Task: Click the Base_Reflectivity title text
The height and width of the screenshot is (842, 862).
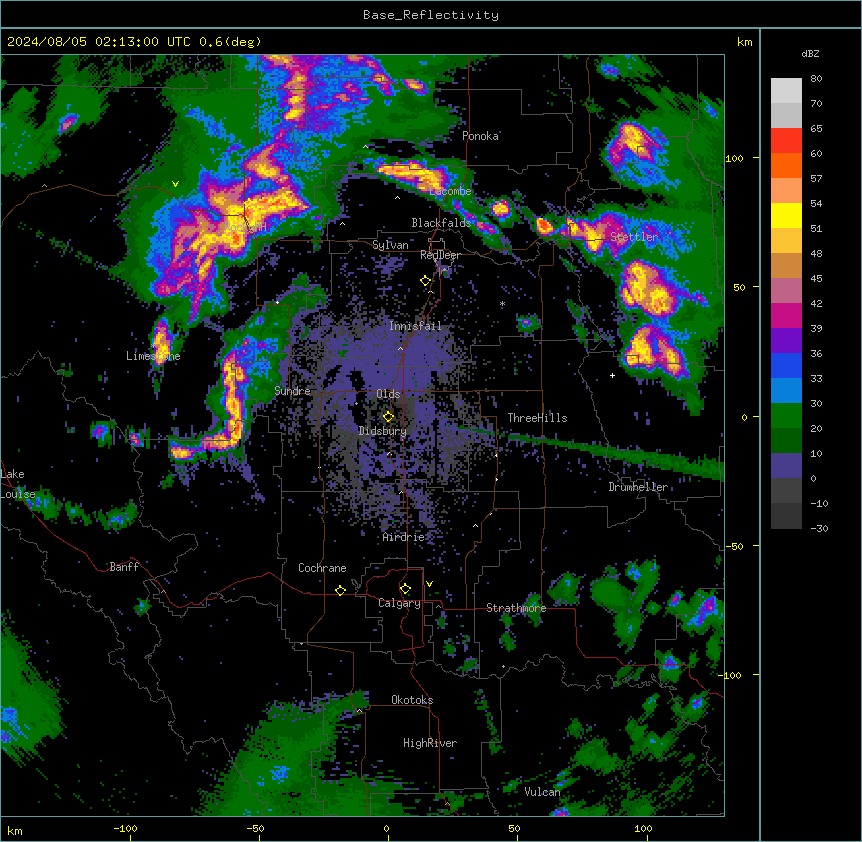Action: (431, 15)
